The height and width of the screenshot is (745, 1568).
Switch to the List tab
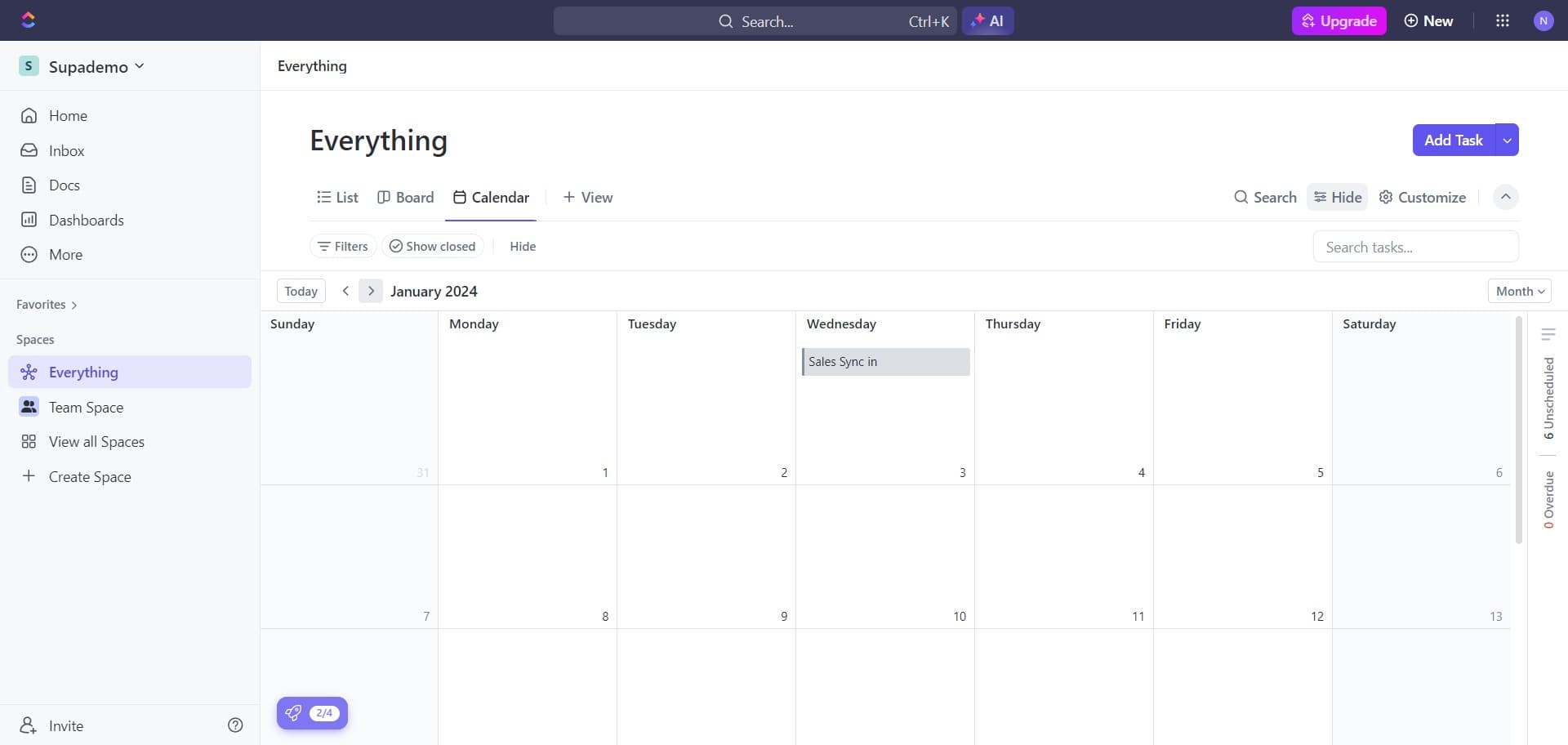(x=337, y=198)
